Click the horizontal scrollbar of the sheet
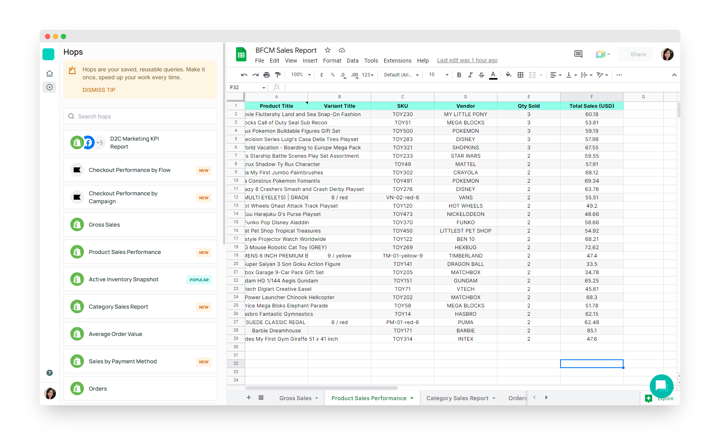The width and height of the screenshot is (720, 435). [x=321, y=388]
